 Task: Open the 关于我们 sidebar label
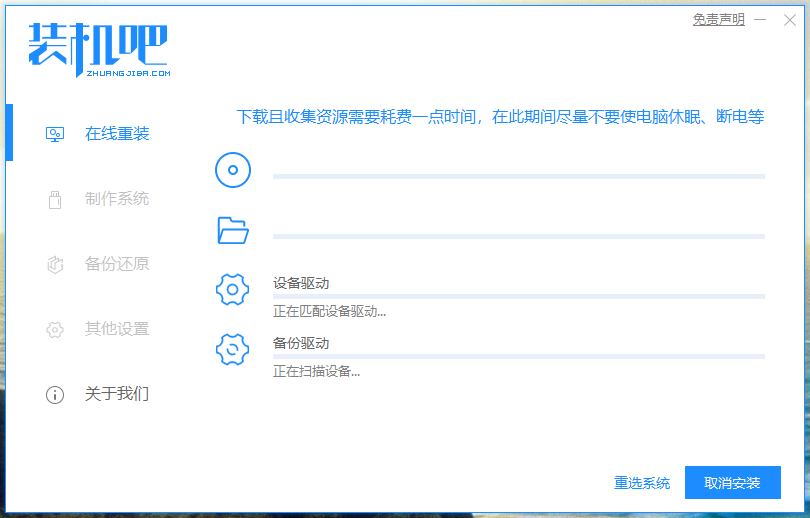pos(117,394)
